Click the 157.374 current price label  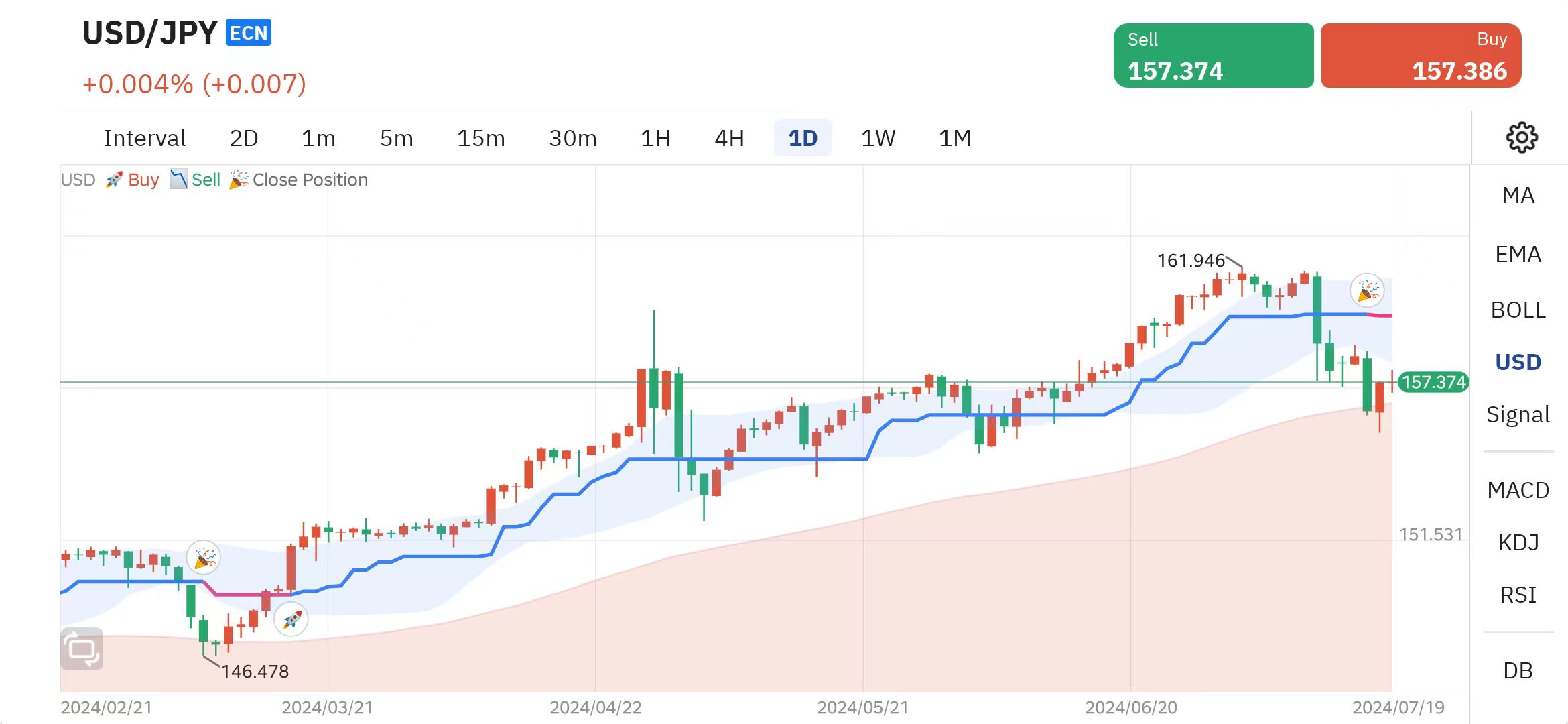1434,383
